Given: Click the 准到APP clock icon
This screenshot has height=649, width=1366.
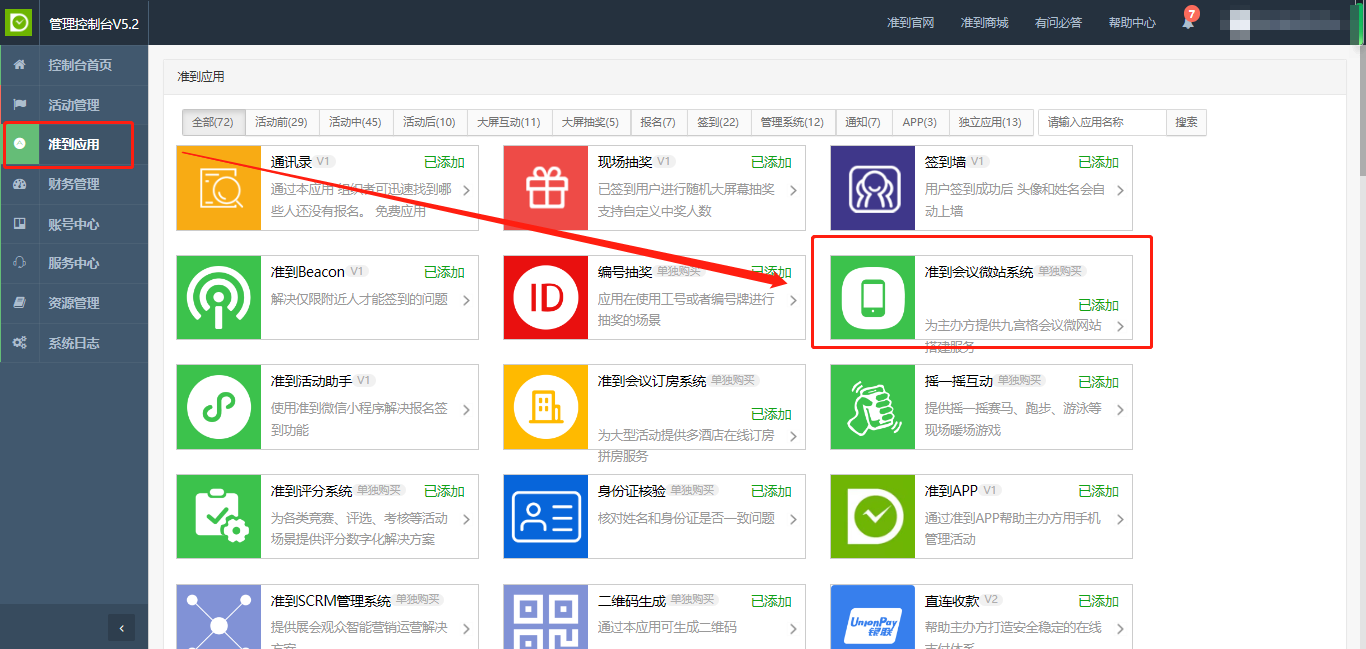Looking at the screenshot, I should (x=872, y=516).
